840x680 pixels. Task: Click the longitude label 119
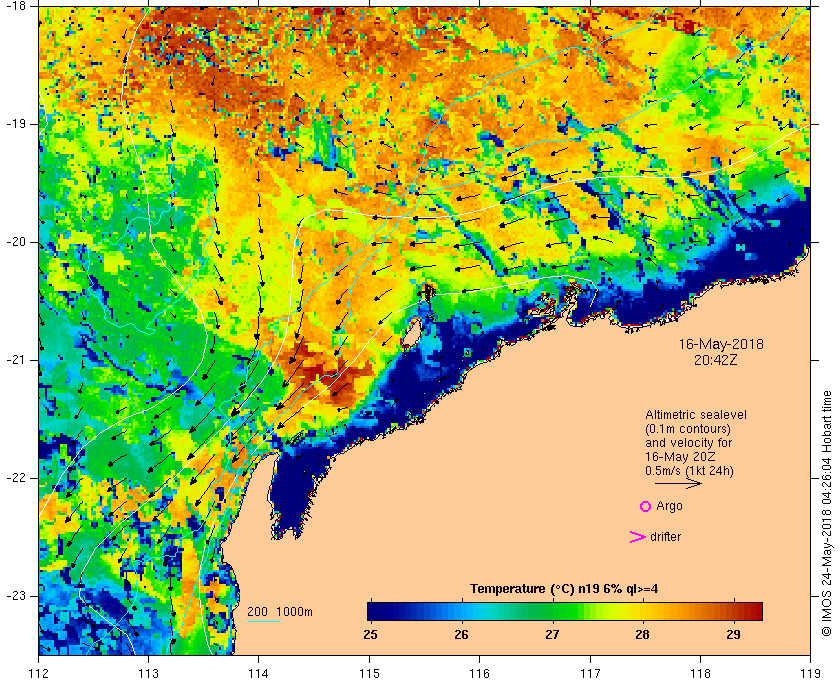click(810, 673)
